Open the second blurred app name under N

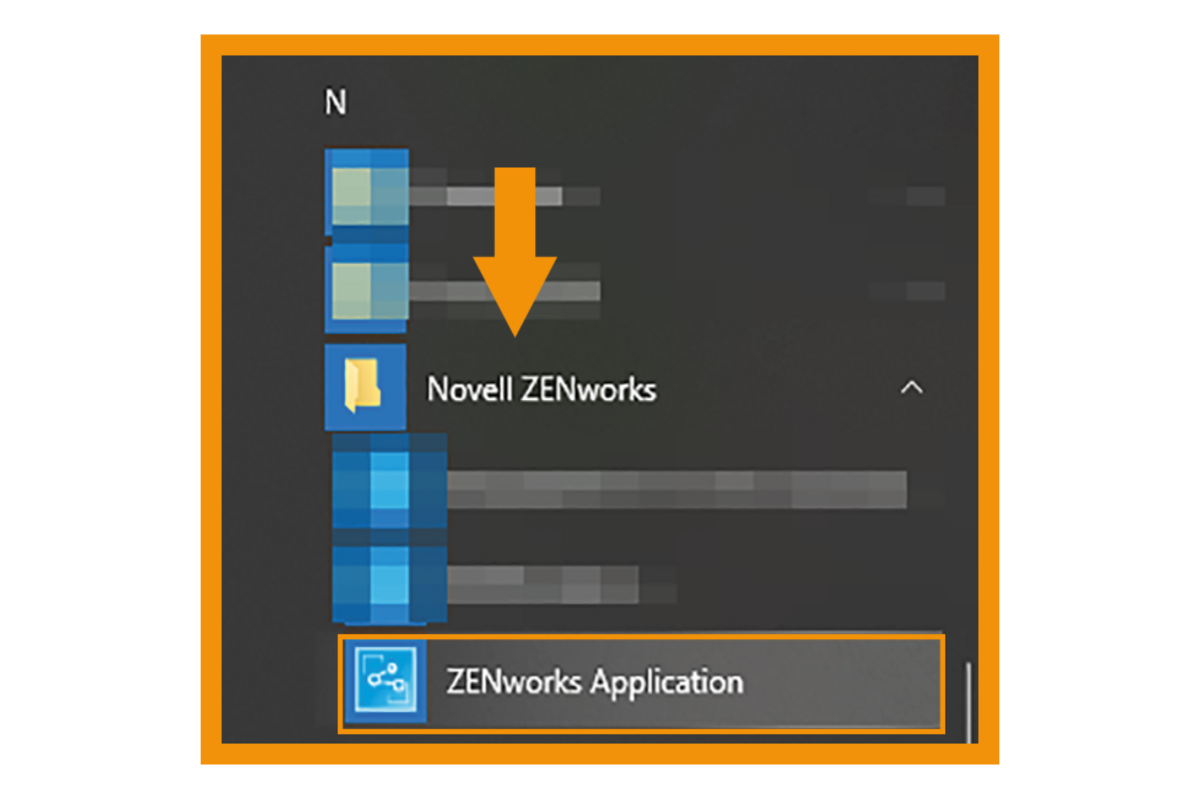point(505,290)
